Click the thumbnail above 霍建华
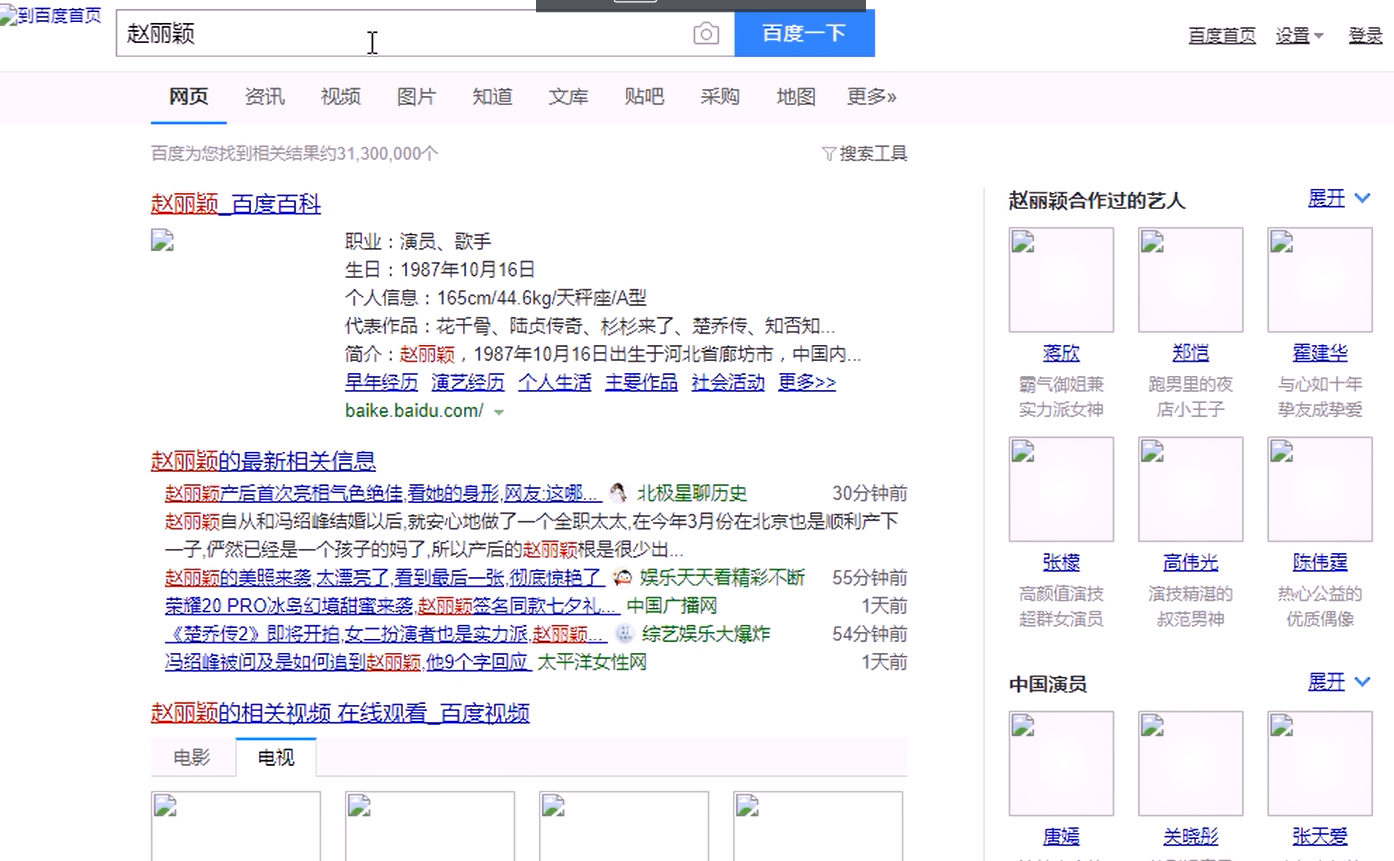The width and height of the screenshot is (1394, 861). click(x=1320, y=280)
